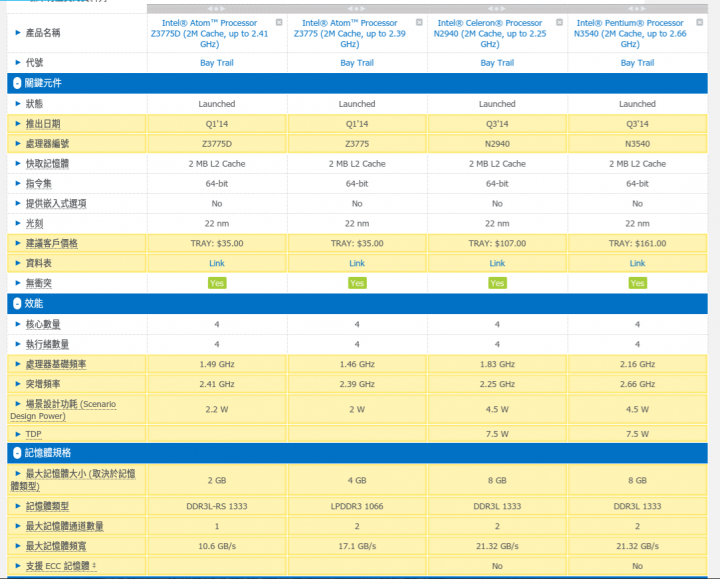Click the 最大記憶體通道數量 row label
The width and height of the screenshot is (720, 579).
point(65,526)
